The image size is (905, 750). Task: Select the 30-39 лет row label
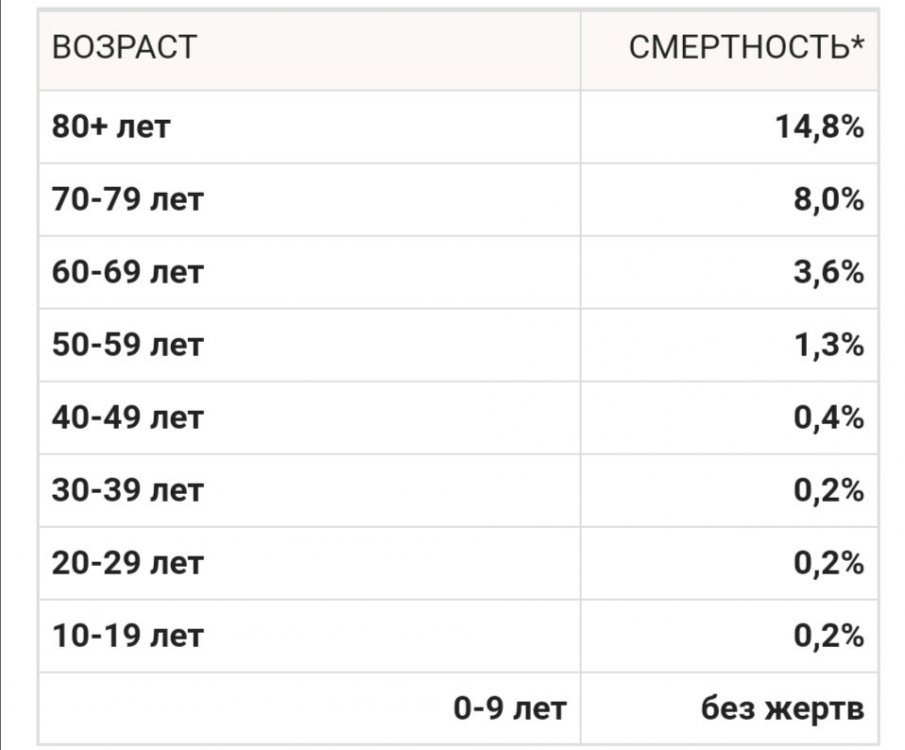pos(128,490)
